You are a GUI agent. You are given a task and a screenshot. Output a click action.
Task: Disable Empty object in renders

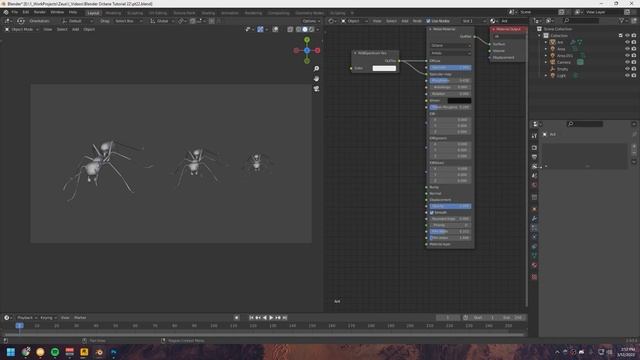(x=634, y=69)
